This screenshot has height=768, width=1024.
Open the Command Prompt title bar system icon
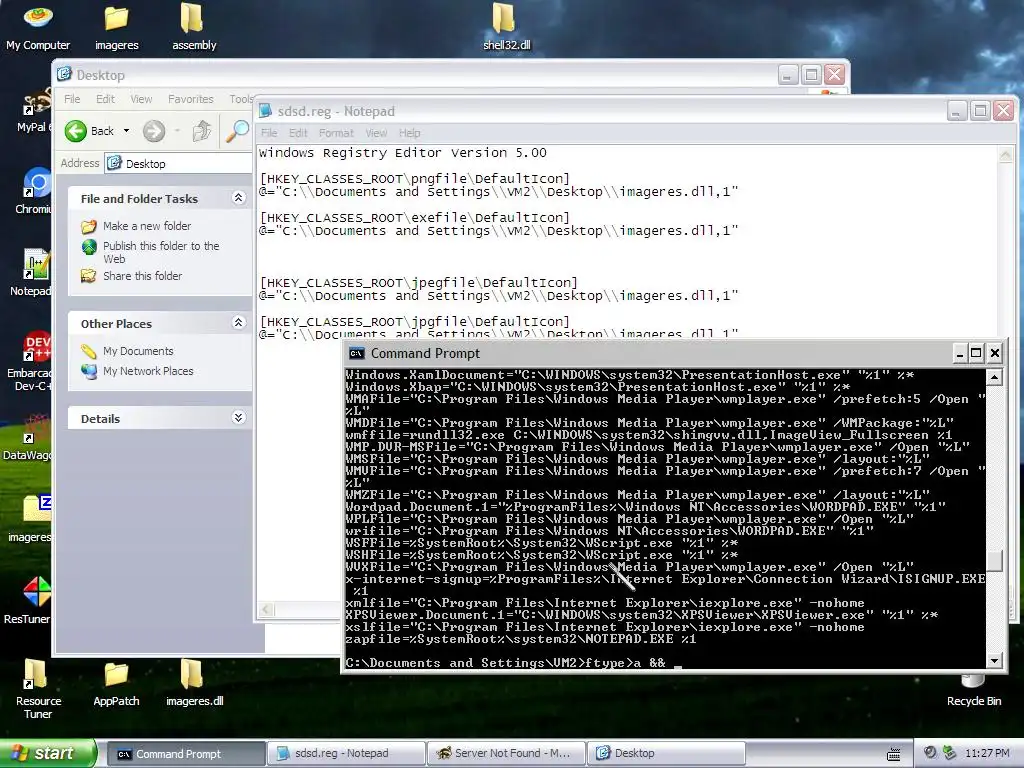[357, 353]
